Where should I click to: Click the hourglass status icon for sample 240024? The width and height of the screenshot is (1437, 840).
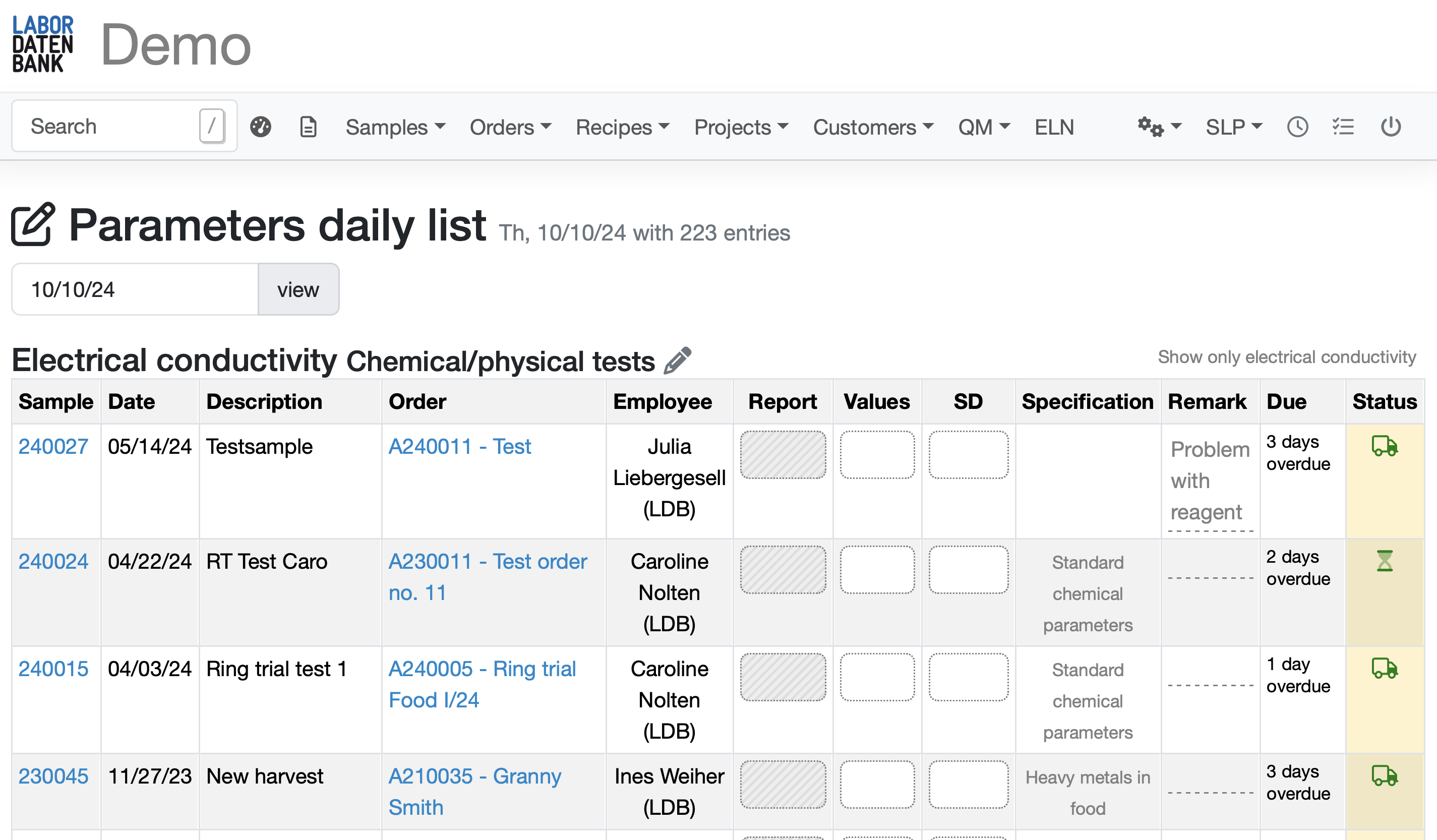(1385, 562)
